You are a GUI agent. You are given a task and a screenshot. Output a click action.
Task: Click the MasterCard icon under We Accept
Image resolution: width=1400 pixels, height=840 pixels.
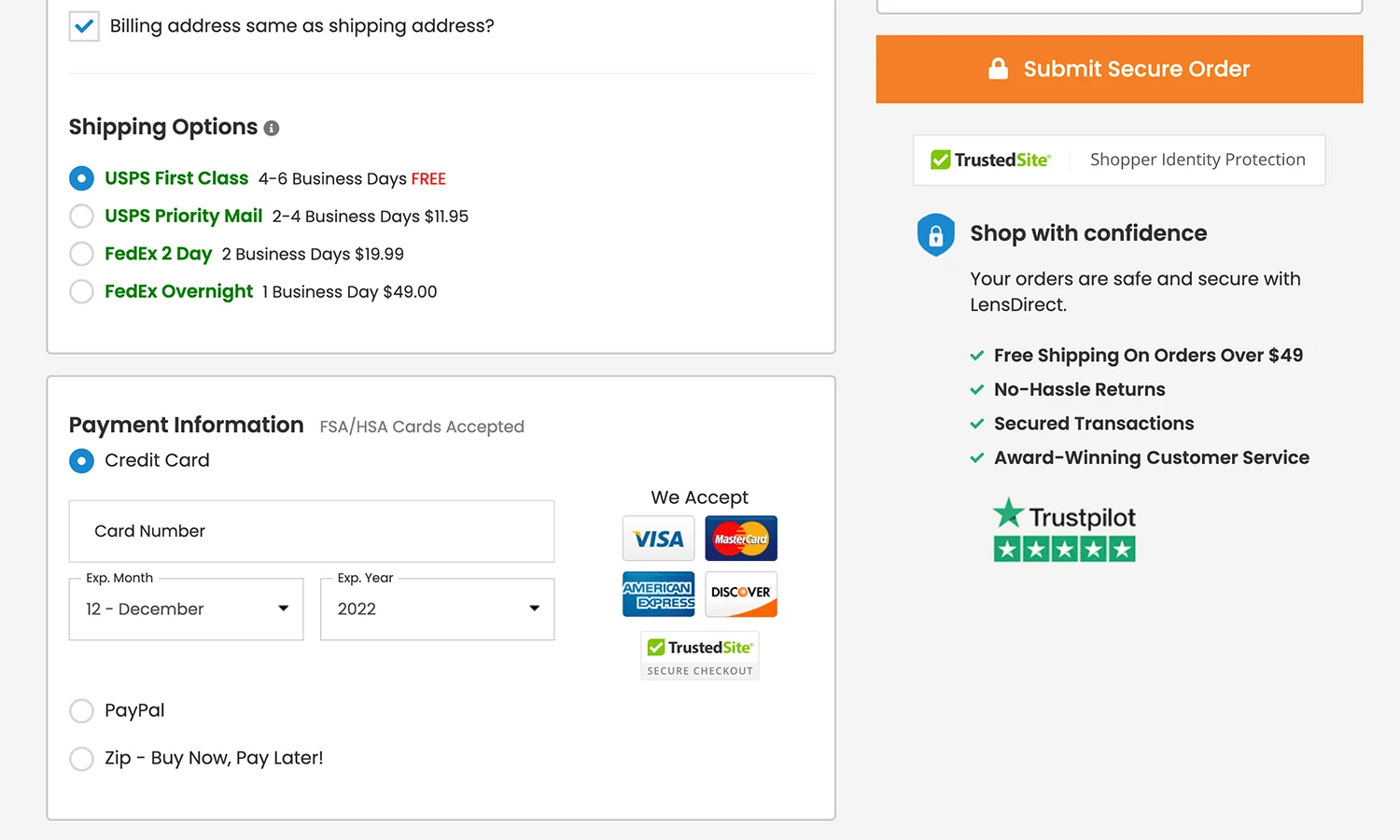tap(740, 539)
